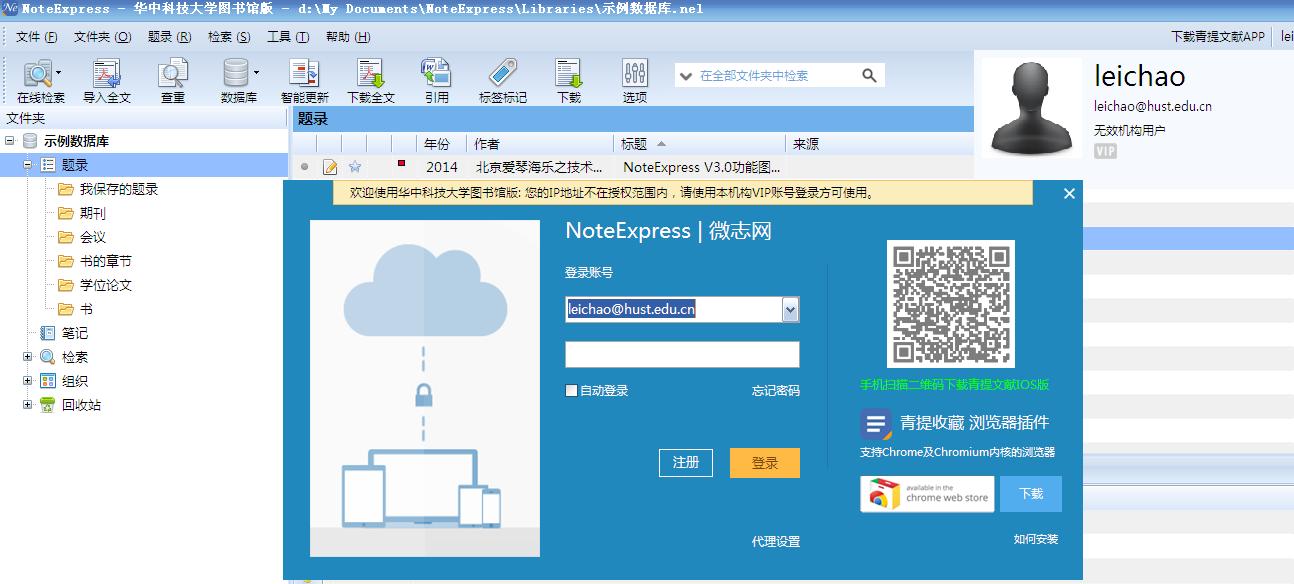Click the author cell 北京爱琴海乐之技术...
The width and height of the screenshot is (1294, 584).
(540, 167)
